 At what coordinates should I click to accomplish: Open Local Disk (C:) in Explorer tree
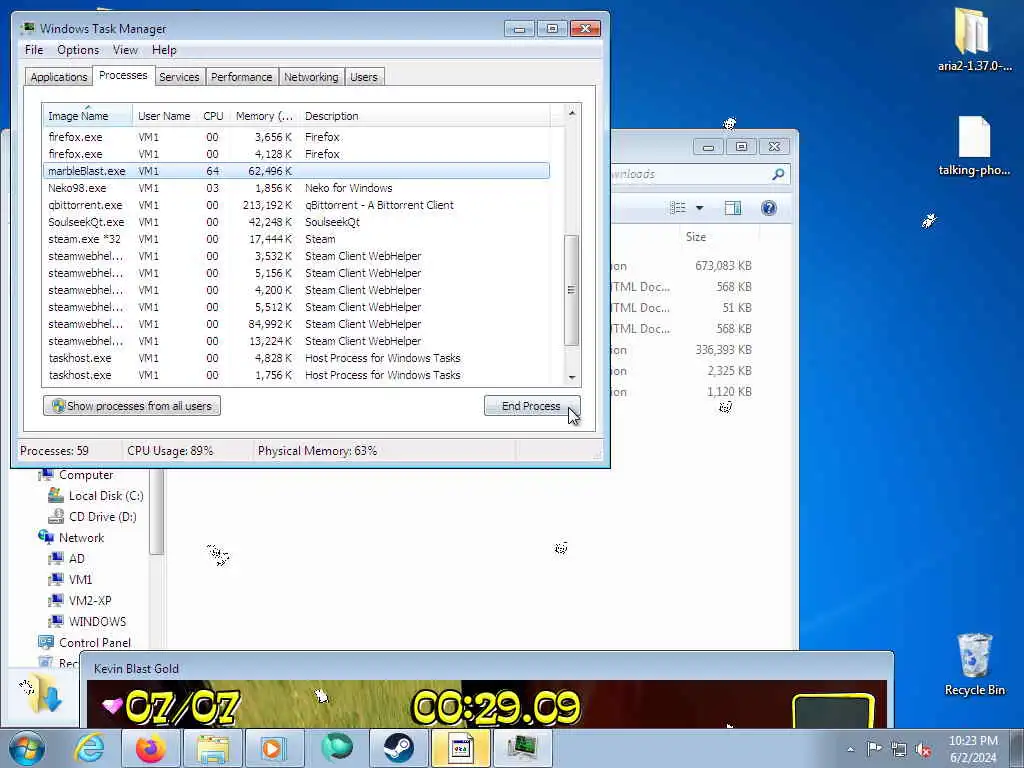[106, 496]
